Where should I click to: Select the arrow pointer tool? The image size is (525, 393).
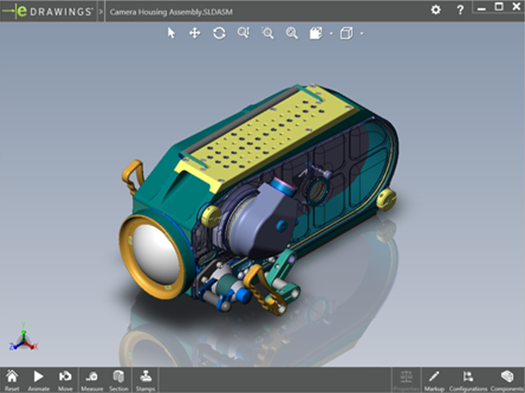171,33
